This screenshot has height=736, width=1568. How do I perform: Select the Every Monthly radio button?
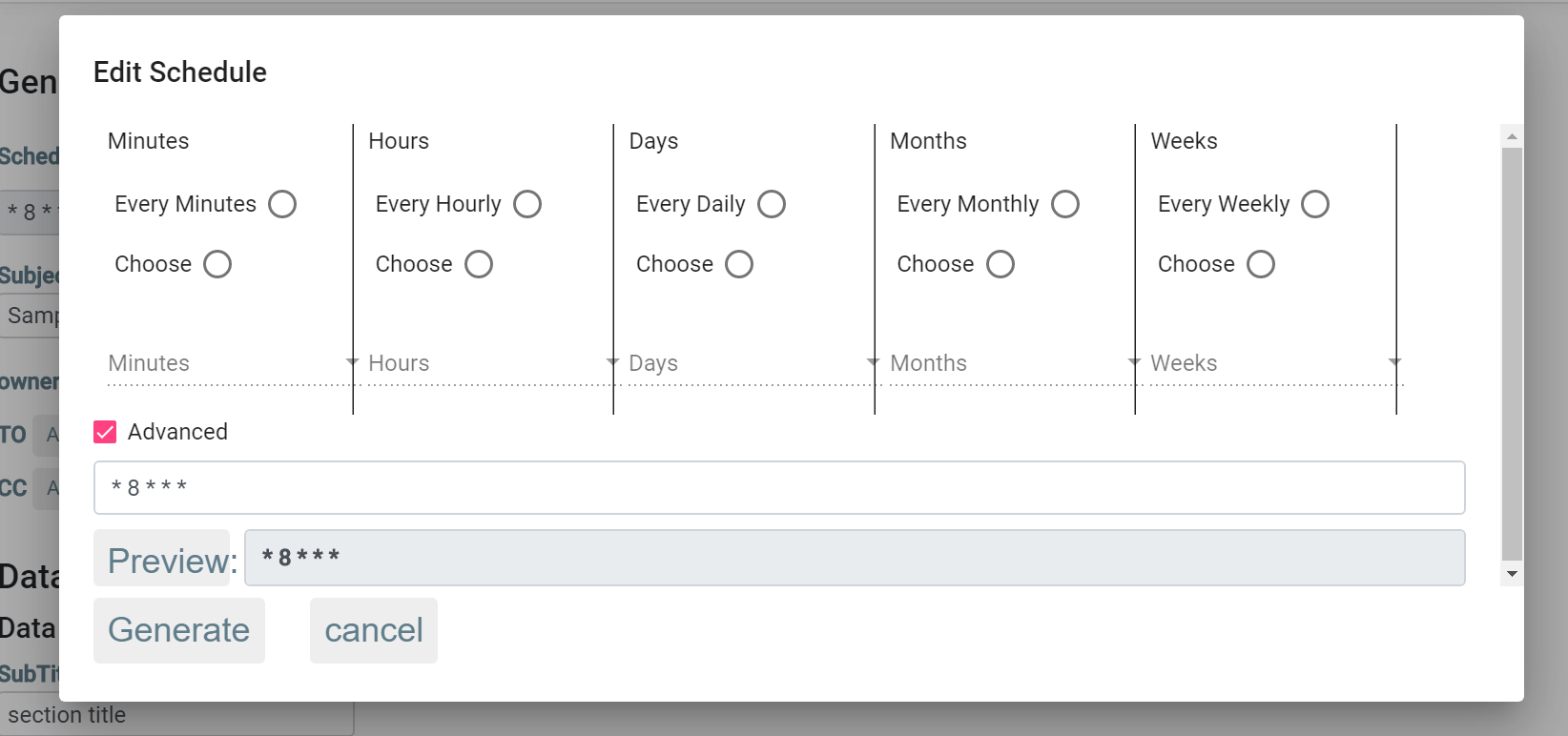point(1065,204)
